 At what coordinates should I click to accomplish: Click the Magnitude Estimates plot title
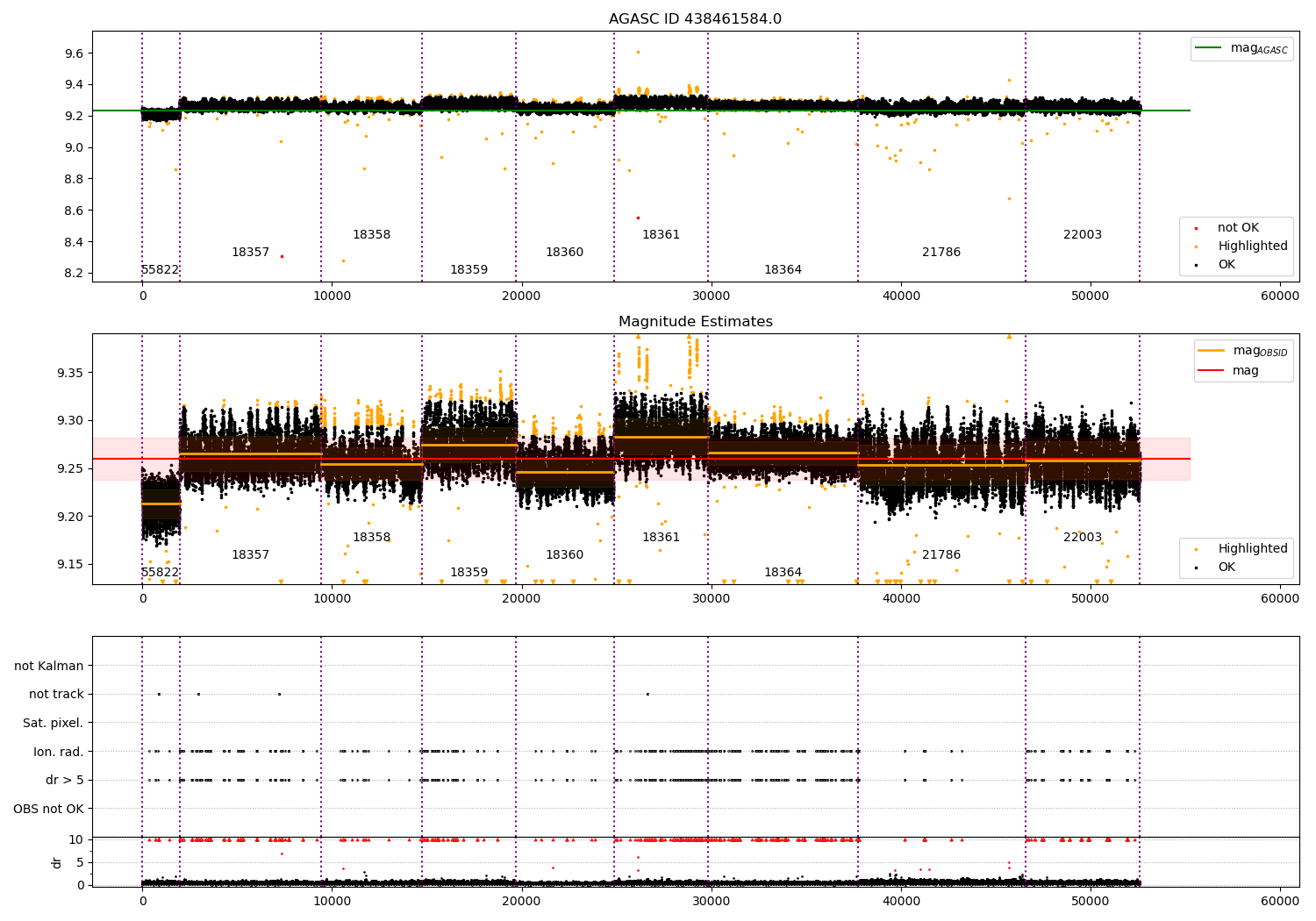696,322
